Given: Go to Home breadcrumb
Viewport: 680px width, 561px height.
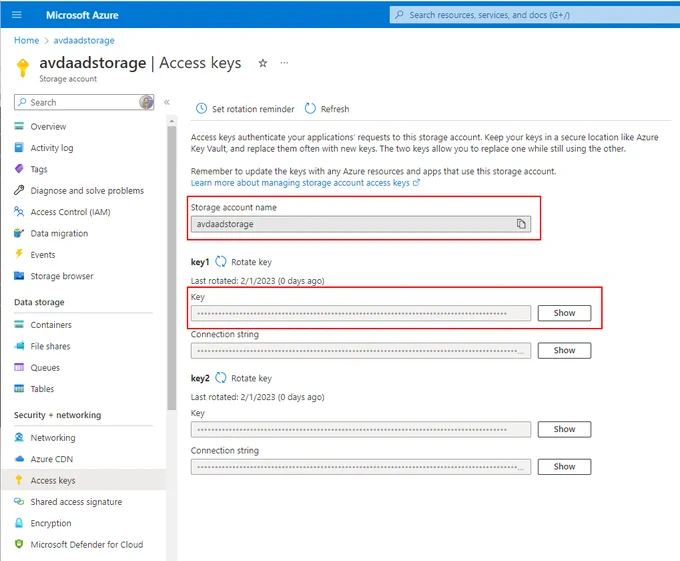Looking at the screenshot, I should pyautogui.click(x=26, y=40).
